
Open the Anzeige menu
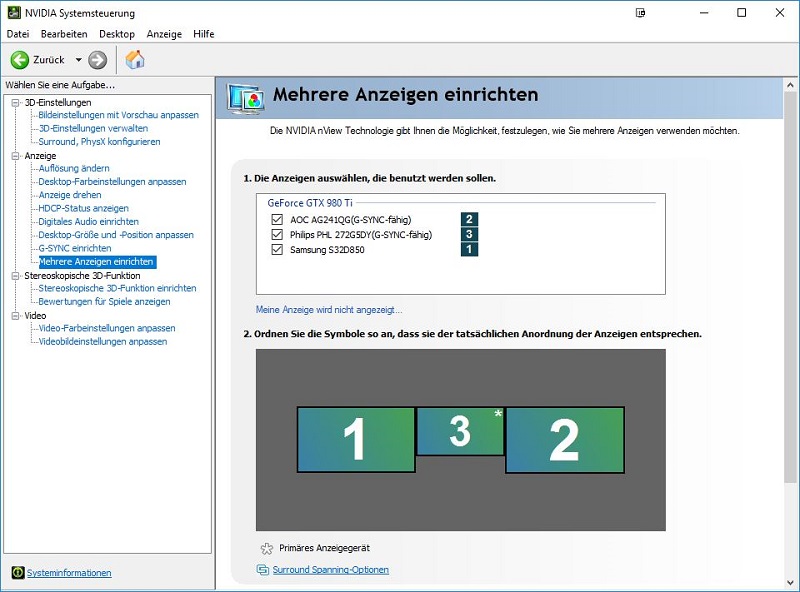coord(164,34)
